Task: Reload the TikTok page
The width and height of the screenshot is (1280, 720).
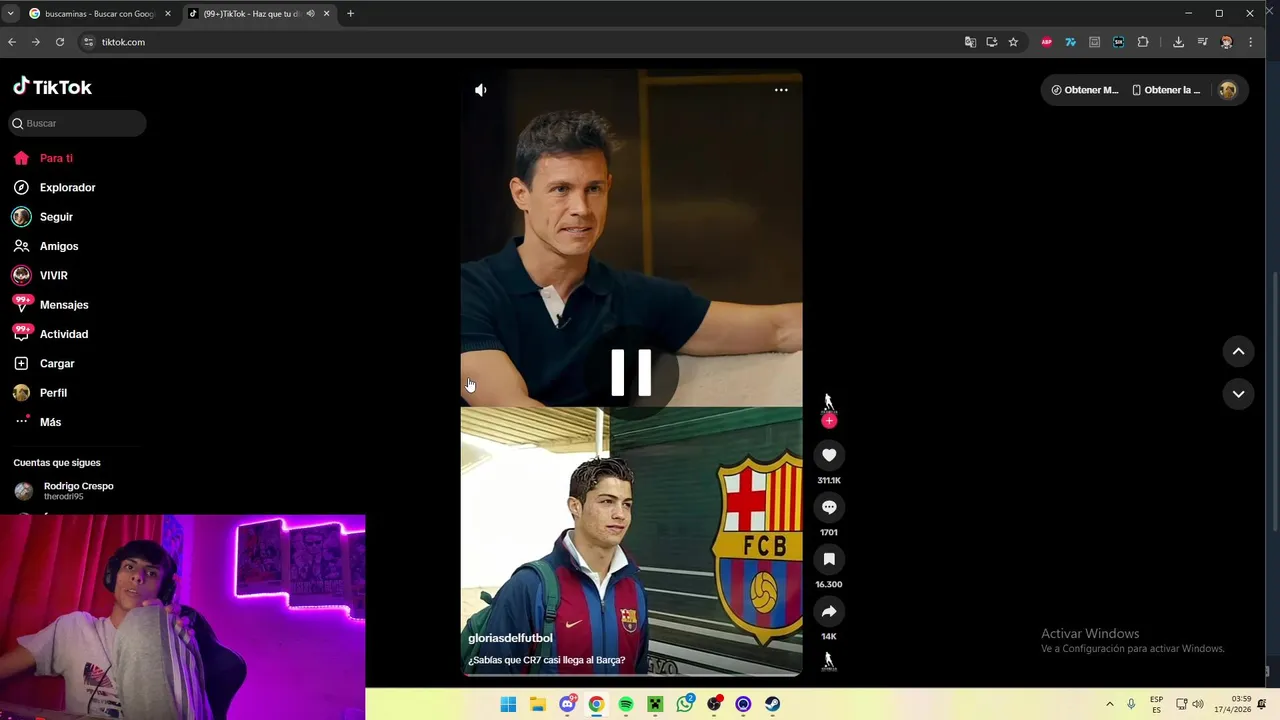Action: (x=60, y=42)
